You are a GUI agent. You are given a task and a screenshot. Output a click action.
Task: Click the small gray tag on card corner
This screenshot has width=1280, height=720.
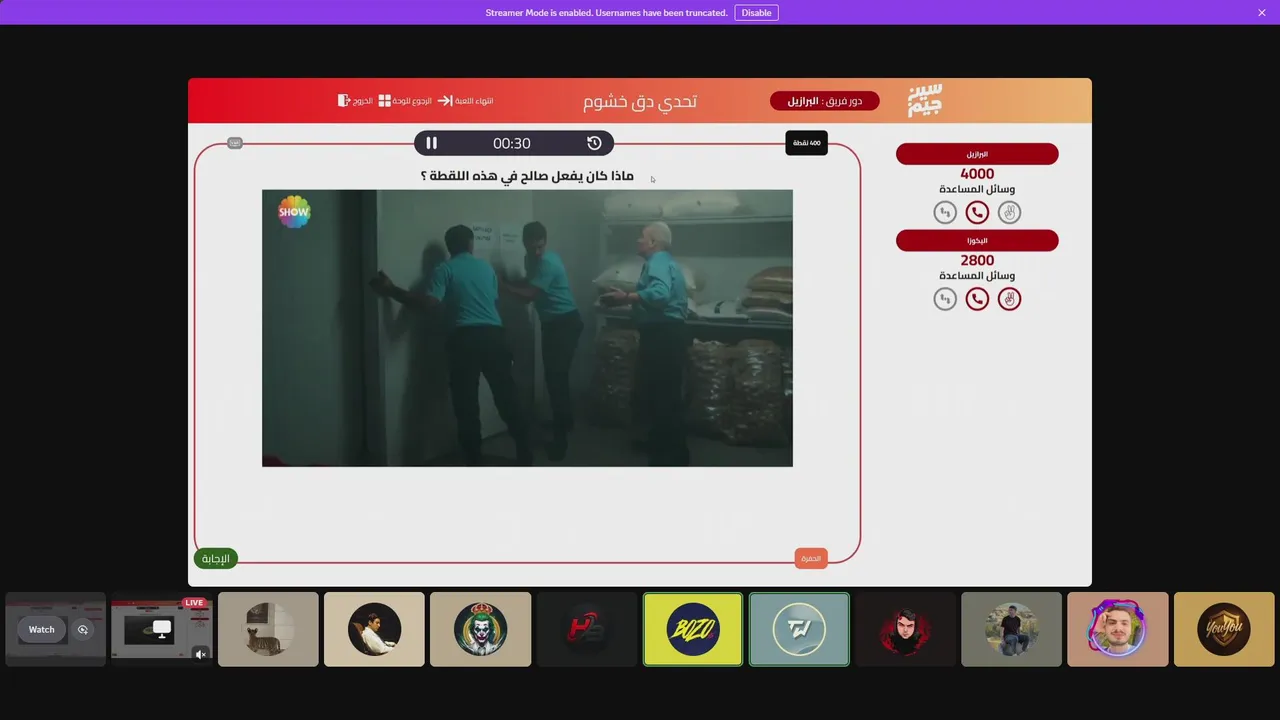[x=235, y=143]
